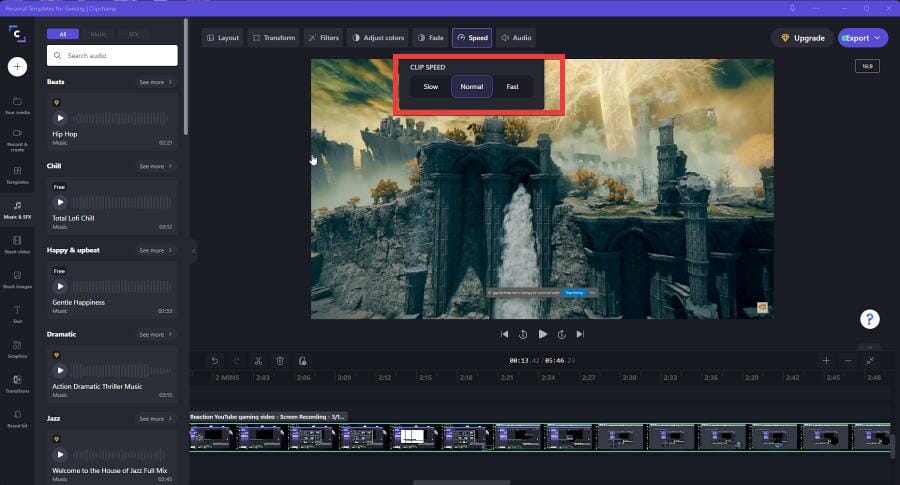This screenshot has width=900, height=485.
Task: Zoom out the timeline with minus
Action: [x=848, y=360]
